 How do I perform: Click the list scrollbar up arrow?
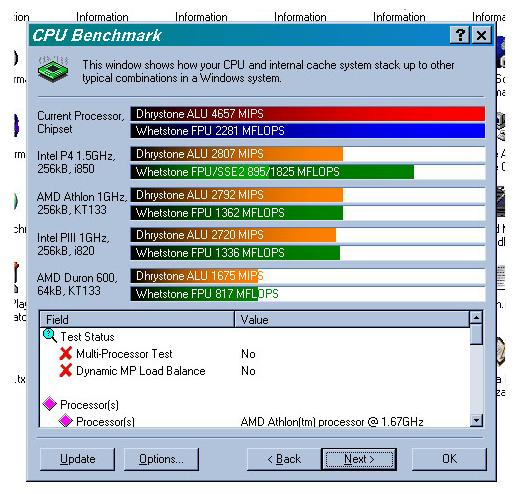[x=476, y=318]
